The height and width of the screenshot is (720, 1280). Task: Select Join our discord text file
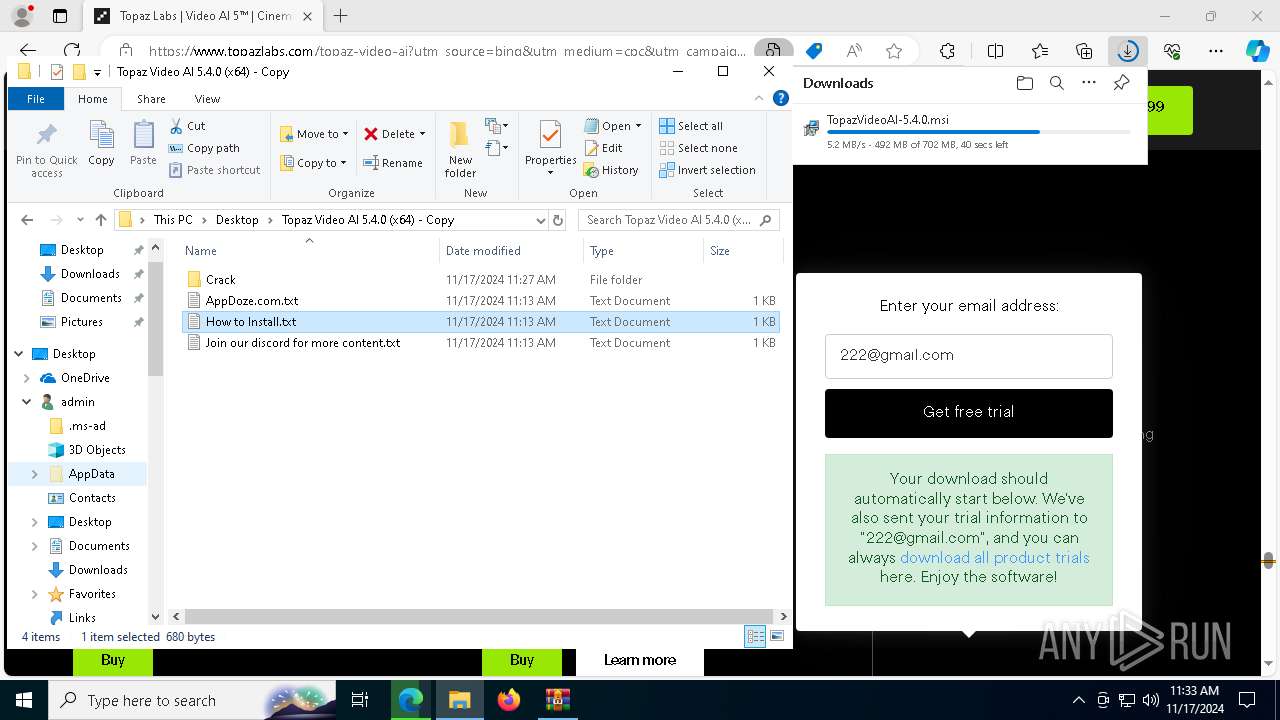coord(302,343)
